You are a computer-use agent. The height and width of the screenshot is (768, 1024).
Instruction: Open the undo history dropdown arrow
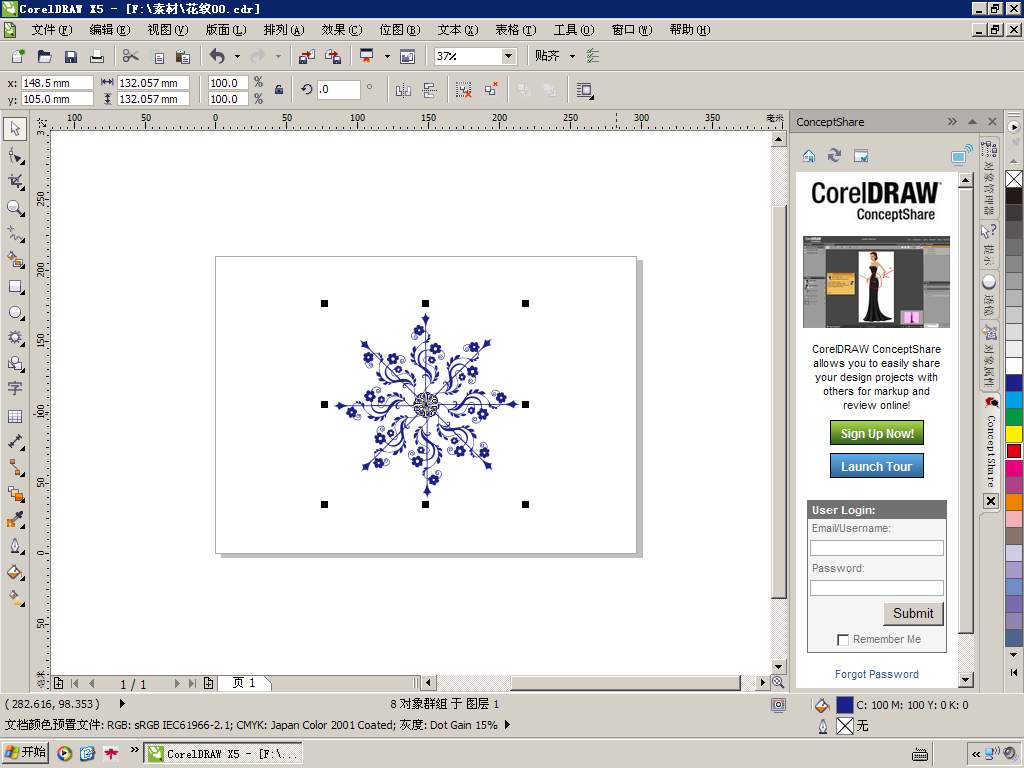coord(237,56)
